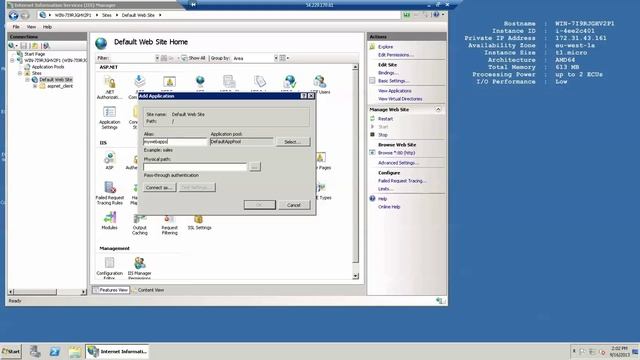
Task: Open Failed Request Tracing Rules icon
Action: 109,193
